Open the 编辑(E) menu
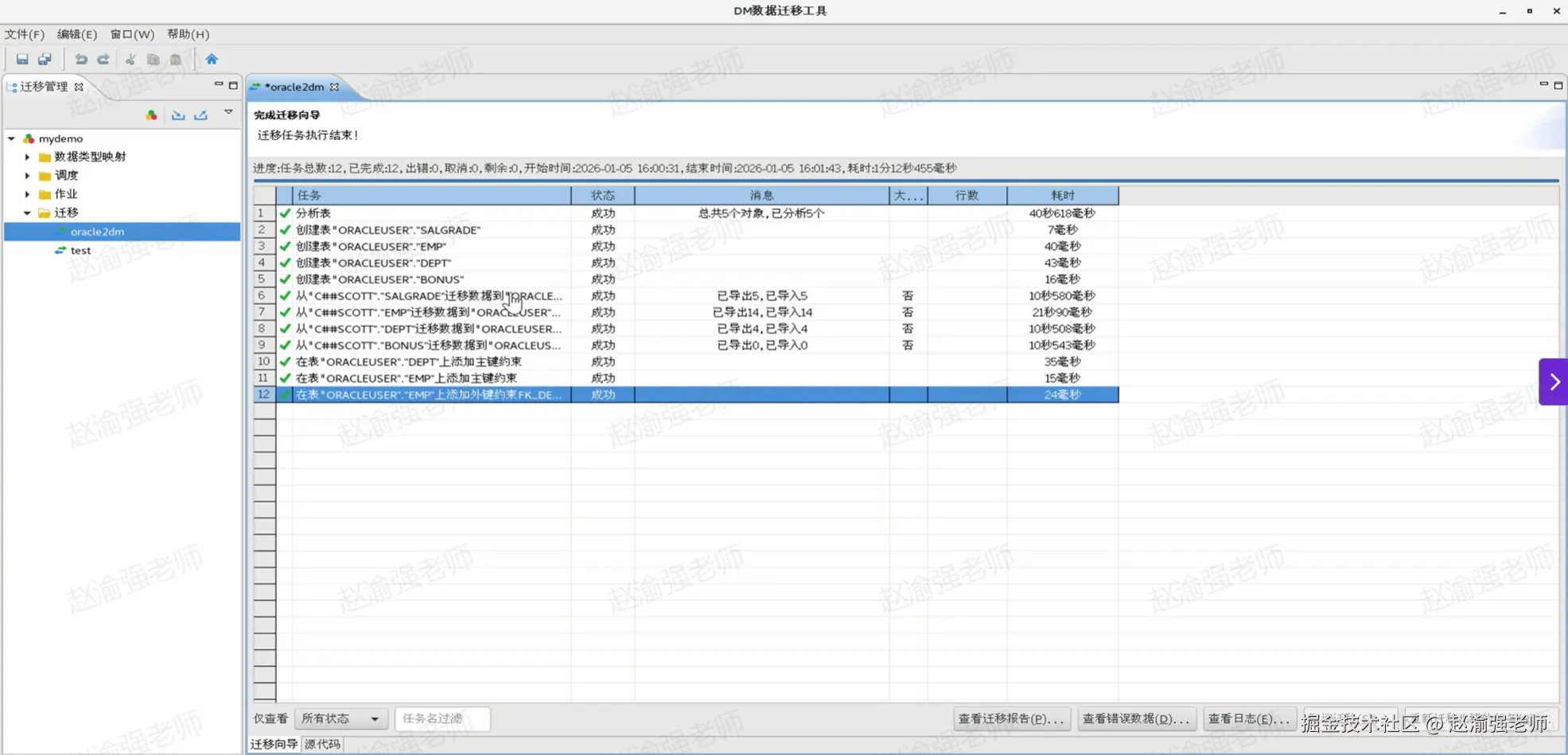 click(x=77, y=34)
